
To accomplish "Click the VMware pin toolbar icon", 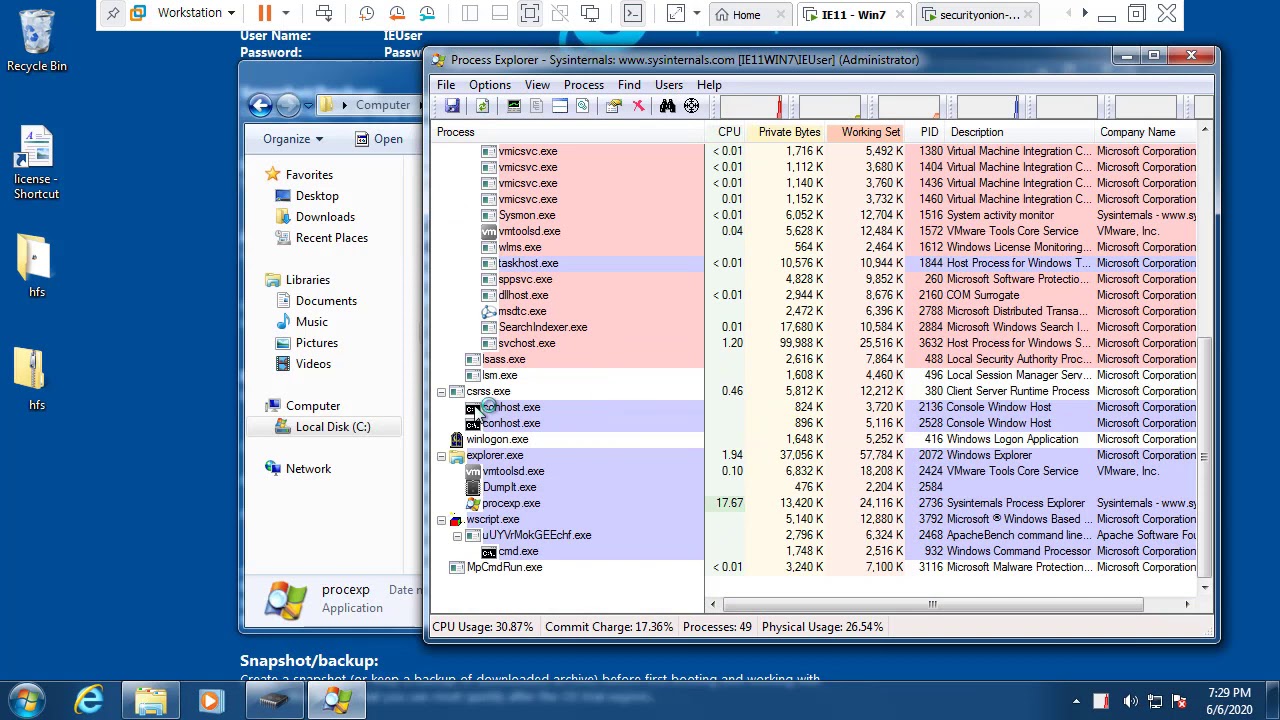I will pos(113,13).
